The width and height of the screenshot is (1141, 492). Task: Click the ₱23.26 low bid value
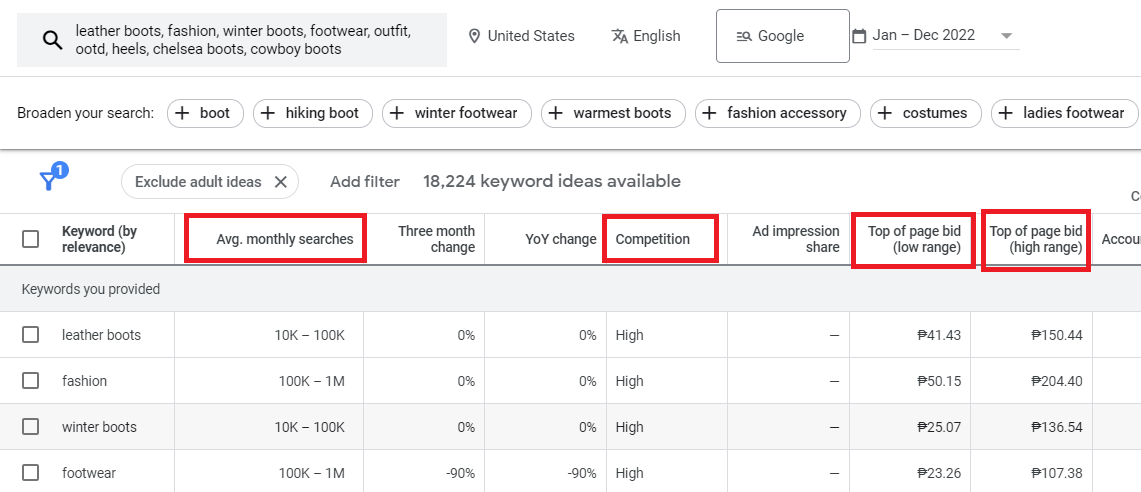[x=939, y=473]
